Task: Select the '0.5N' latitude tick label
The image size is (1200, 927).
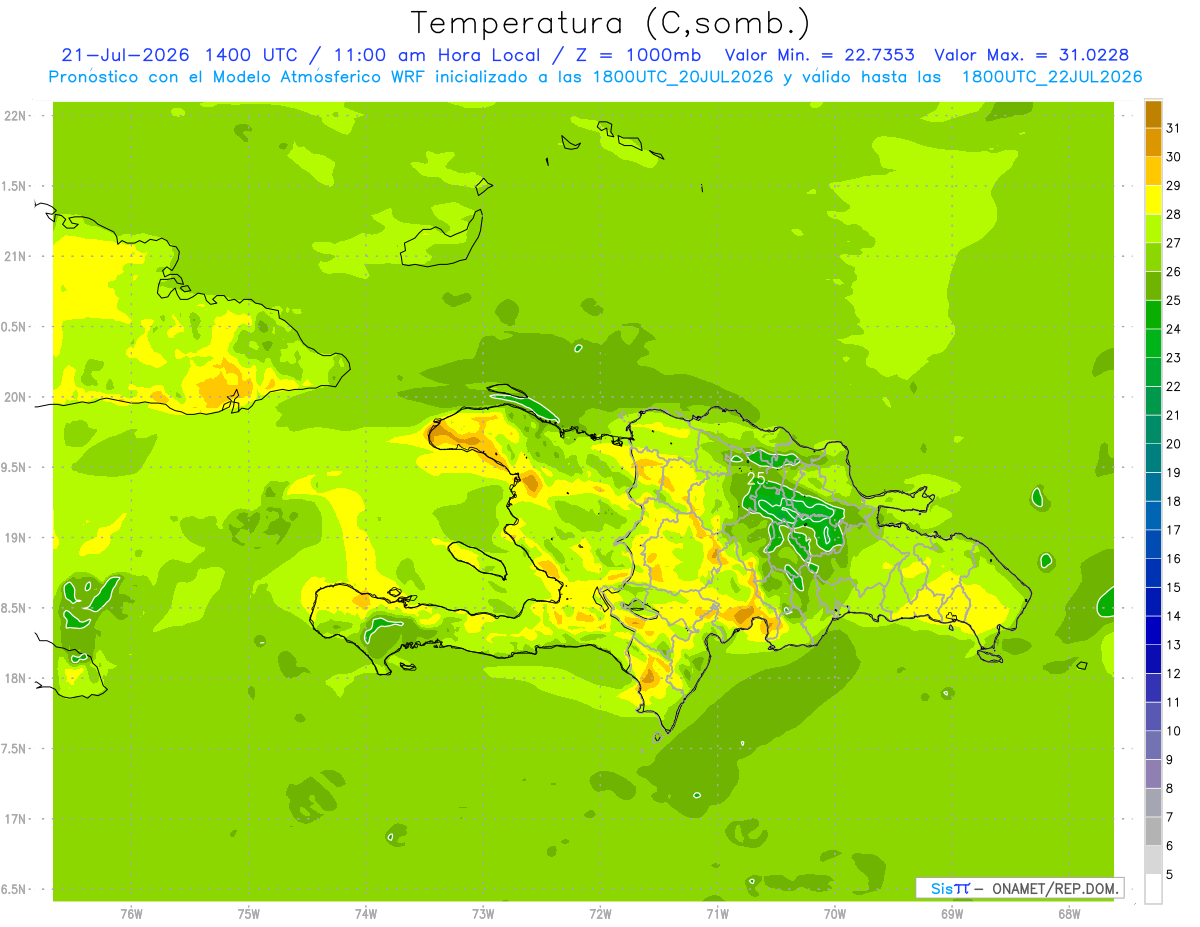Action: click(15, 327)
